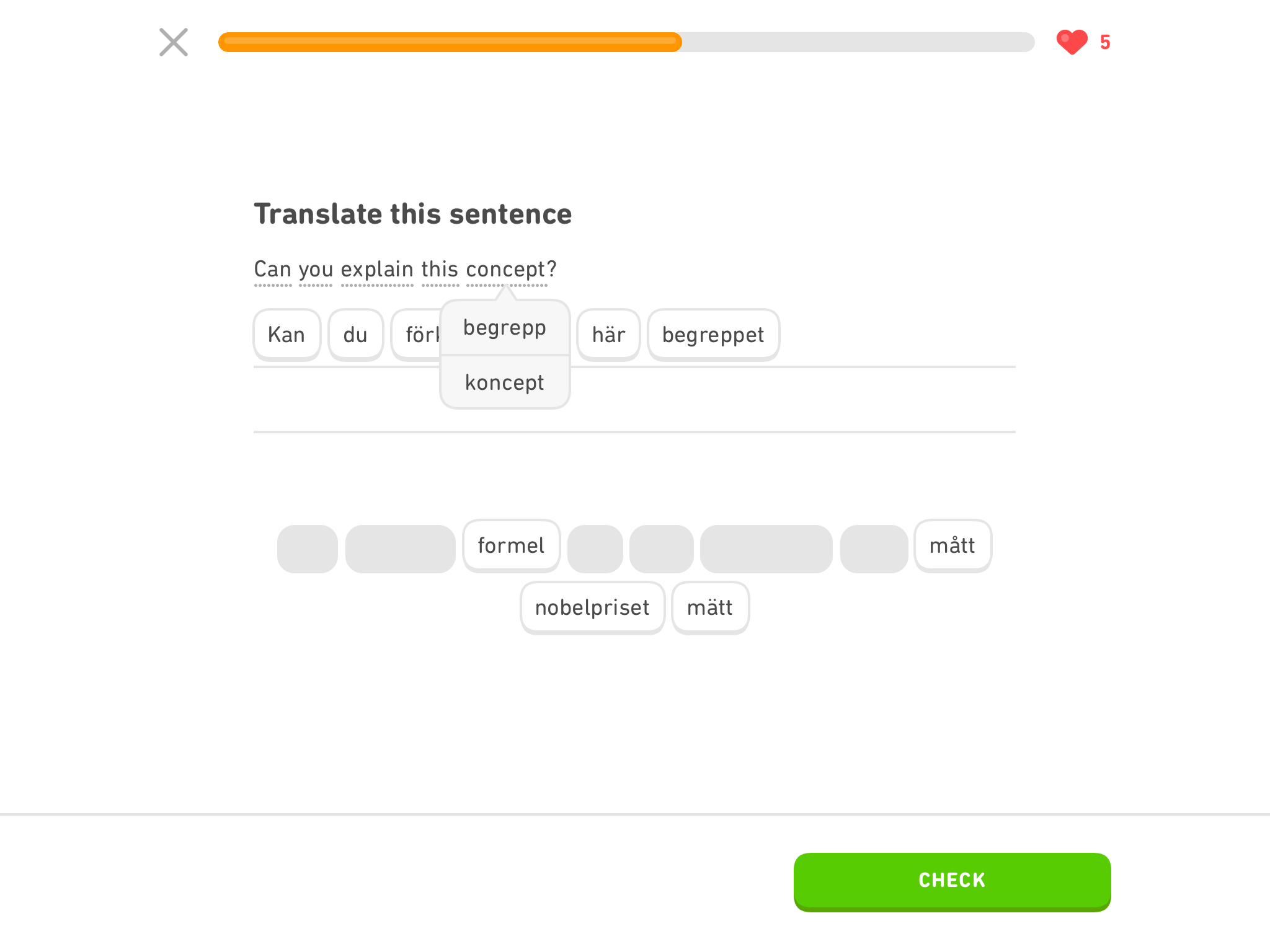Image resolution: width=1270 pixels, height=952 pixels.
Task: Select the 'mått' word tile
Action: coord(952,545)
